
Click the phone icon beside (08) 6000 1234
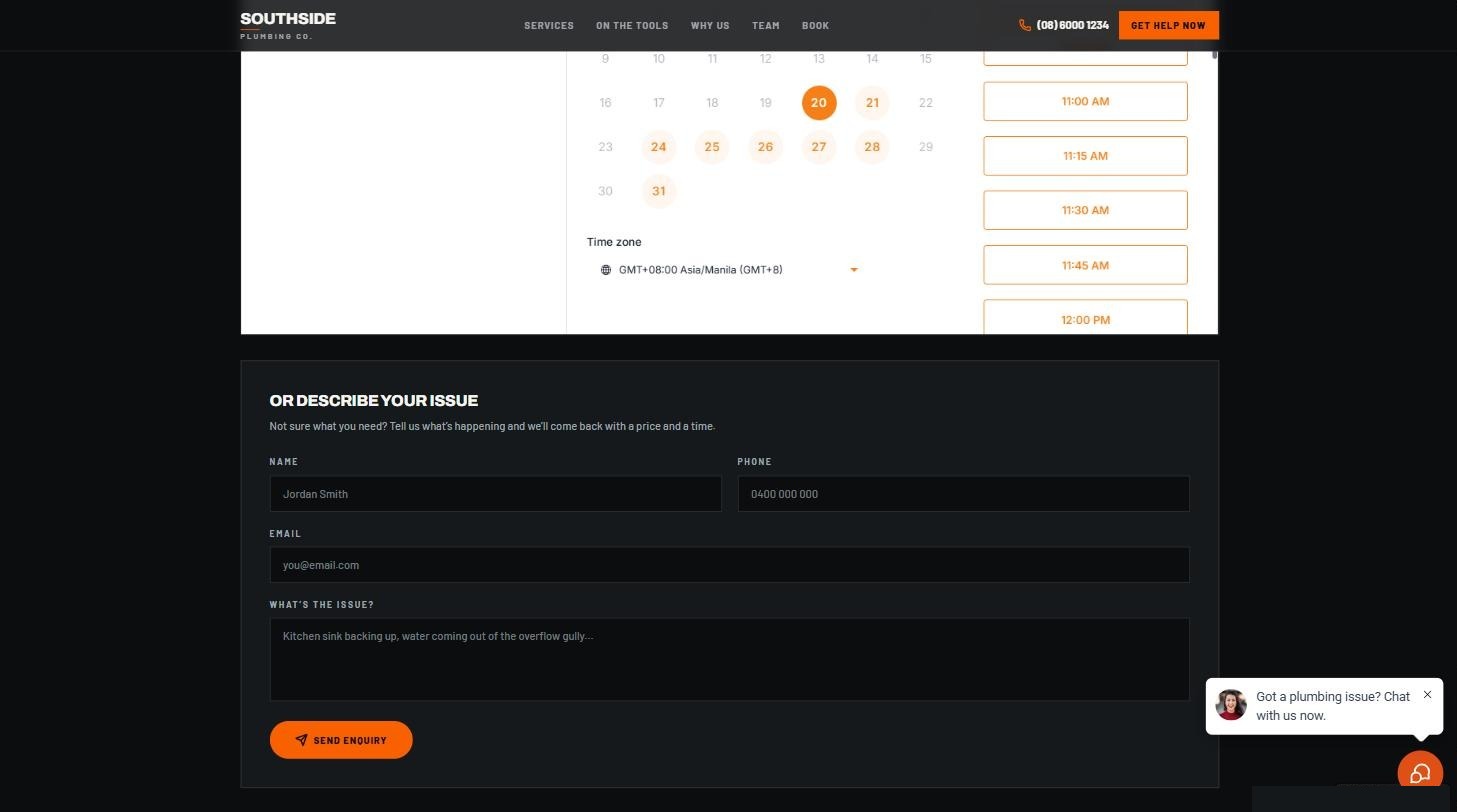(1025, 25)
